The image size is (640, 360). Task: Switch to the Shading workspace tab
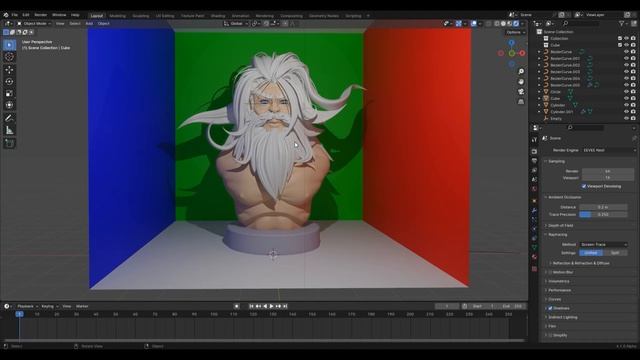pyautogui.click(x=218, y=16)
